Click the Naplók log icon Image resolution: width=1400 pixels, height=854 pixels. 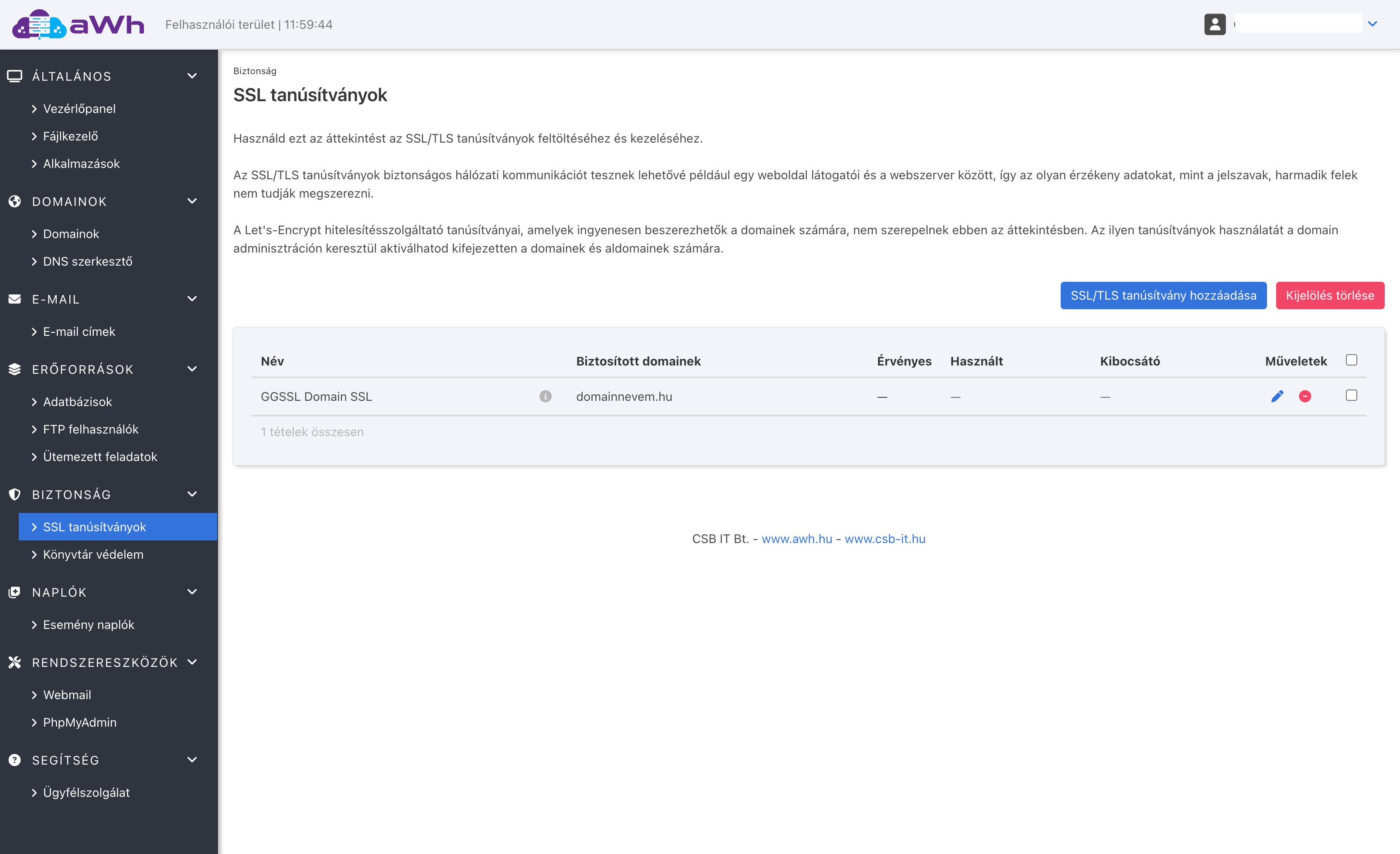tap(15, 592)
